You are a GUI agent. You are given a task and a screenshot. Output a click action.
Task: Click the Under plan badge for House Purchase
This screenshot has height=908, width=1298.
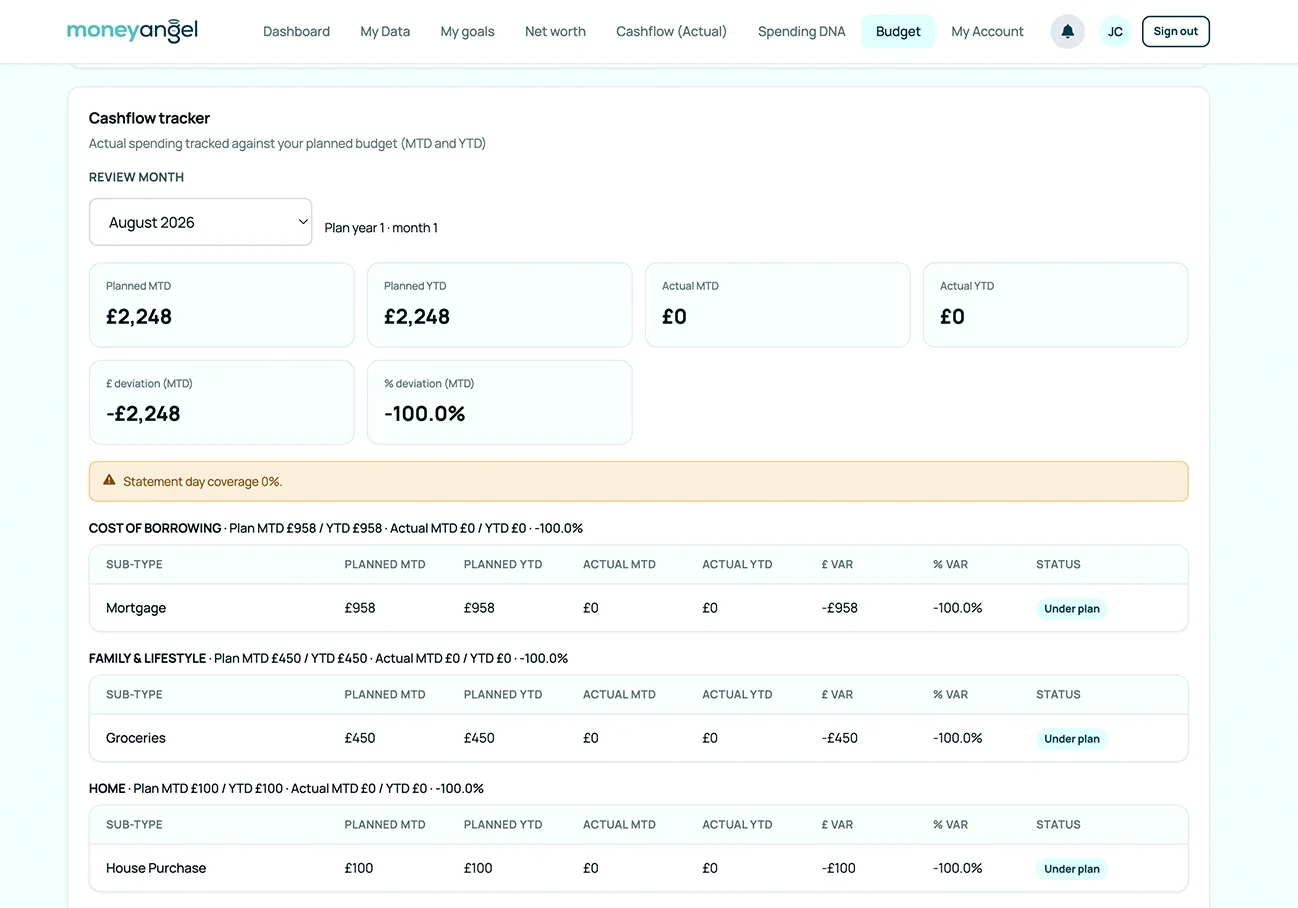click(x=1071, y=868)
